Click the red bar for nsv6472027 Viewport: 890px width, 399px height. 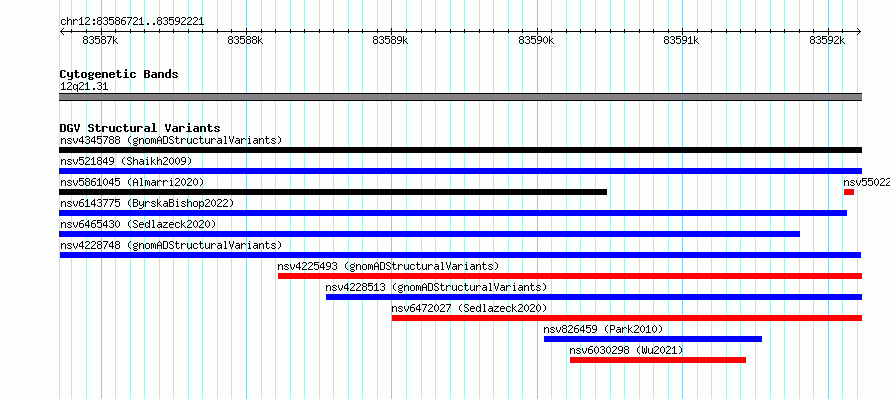(x=627, y=318)
